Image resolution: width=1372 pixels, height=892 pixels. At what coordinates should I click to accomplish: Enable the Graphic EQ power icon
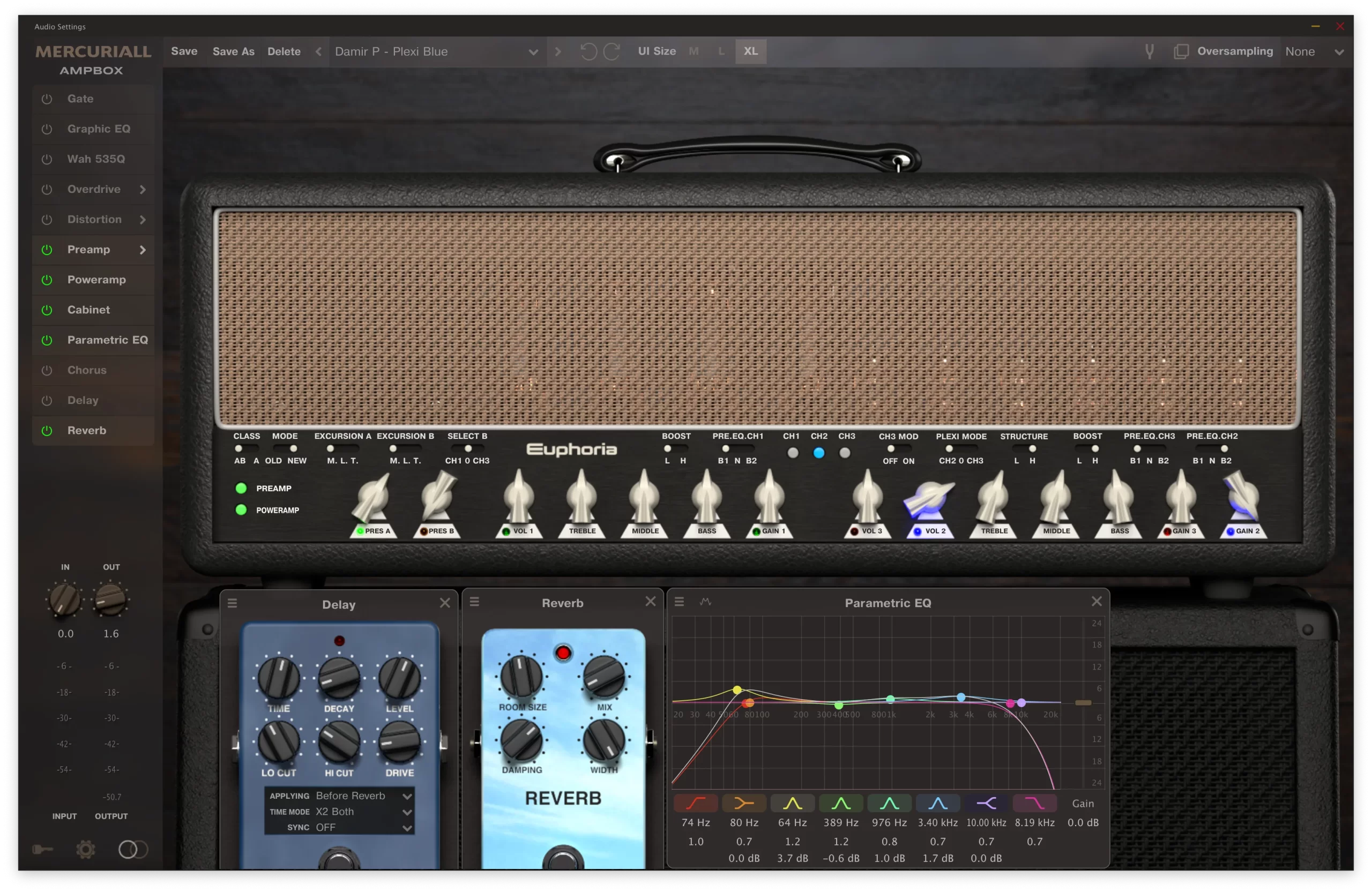47,129
